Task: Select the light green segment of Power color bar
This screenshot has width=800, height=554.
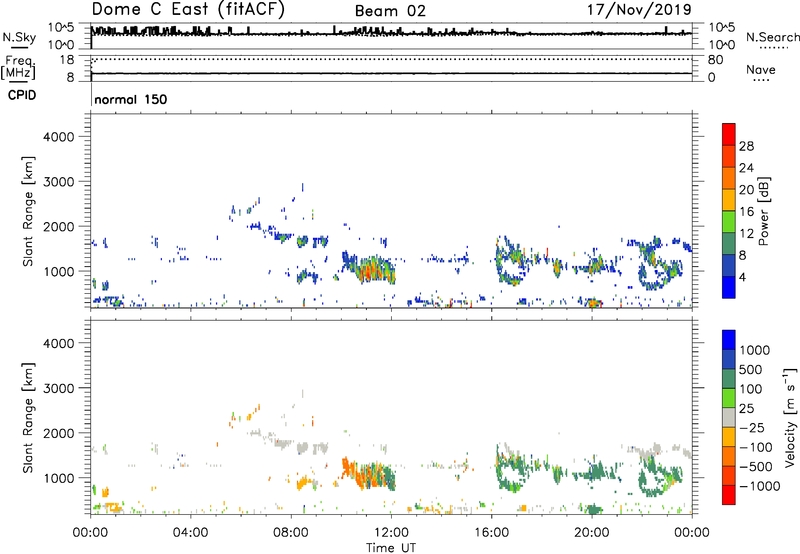Action: click(x=729, y=222)
